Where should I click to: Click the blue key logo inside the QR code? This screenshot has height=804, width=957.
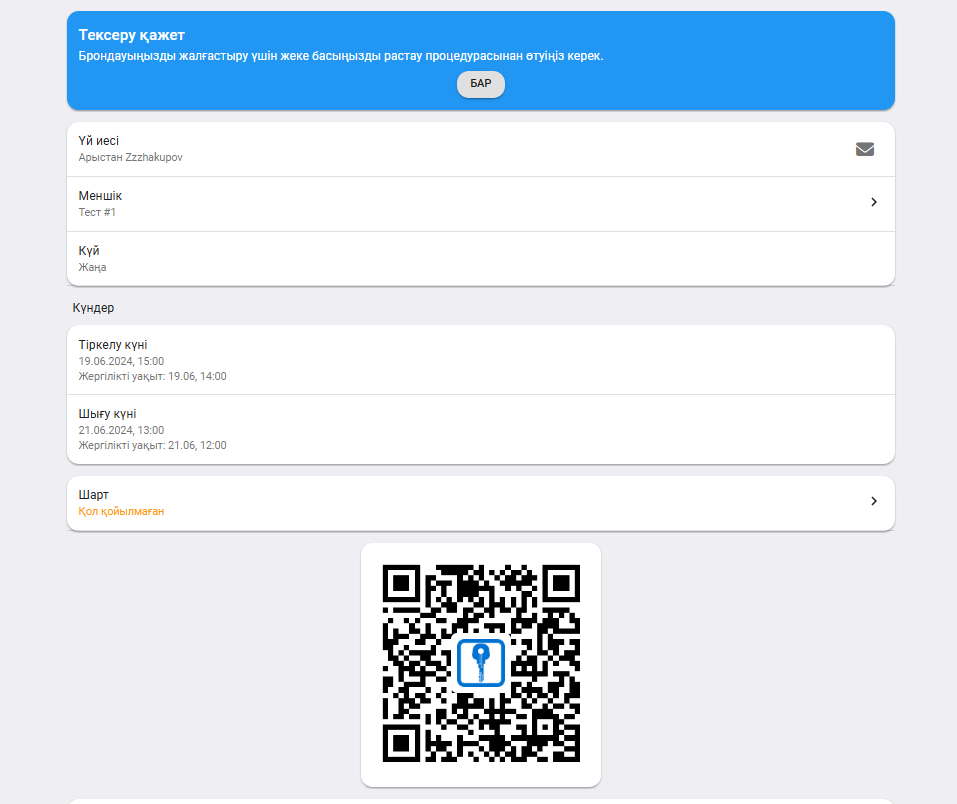481,663
